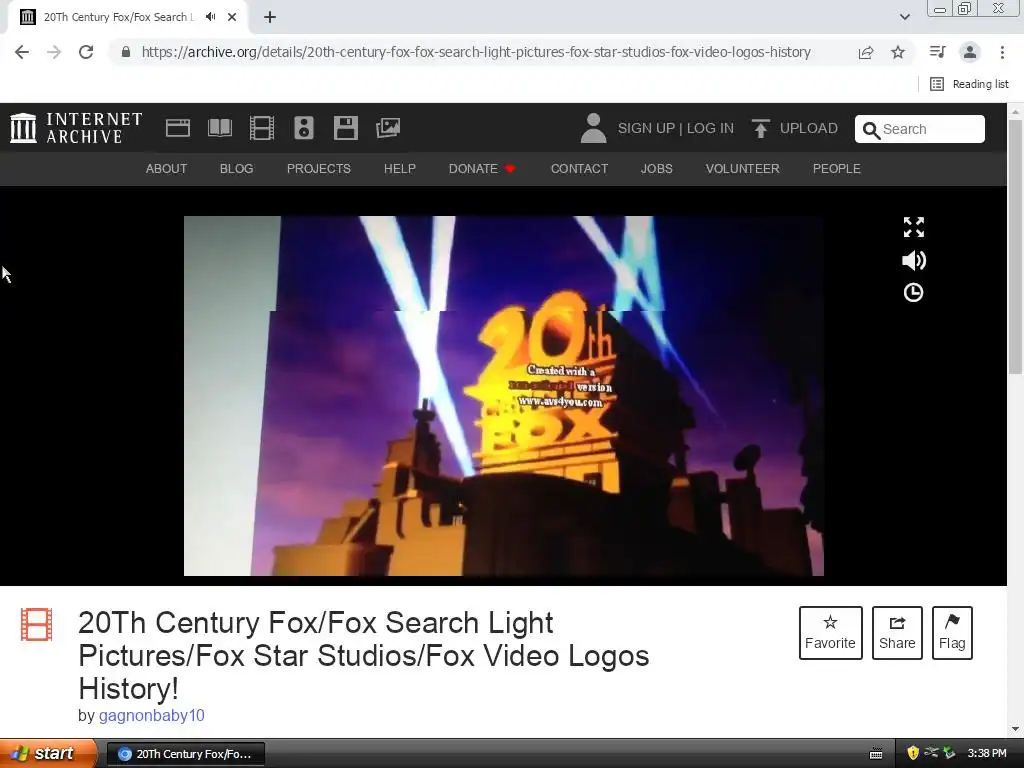Viewport: 1024px width, 768px height.
Task: Click the taskbar clock 3:38 PM
Action: pos(987,753)
